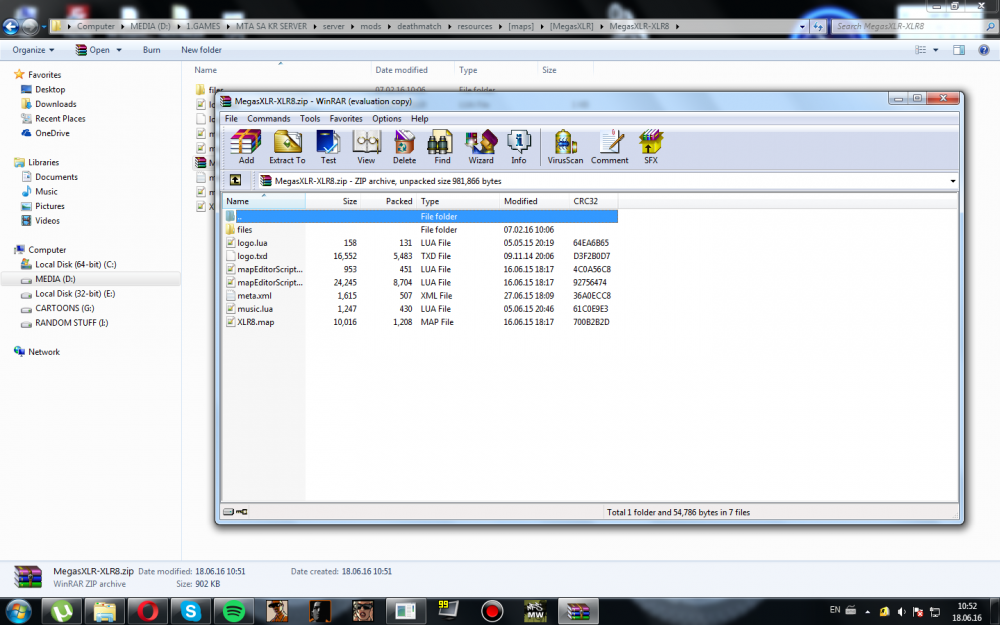This screenshot has width=1000, height=625.
Task: Select RANDOM STUFF (I:) drive
Action: pyautogui.click(x=71, y=323)
